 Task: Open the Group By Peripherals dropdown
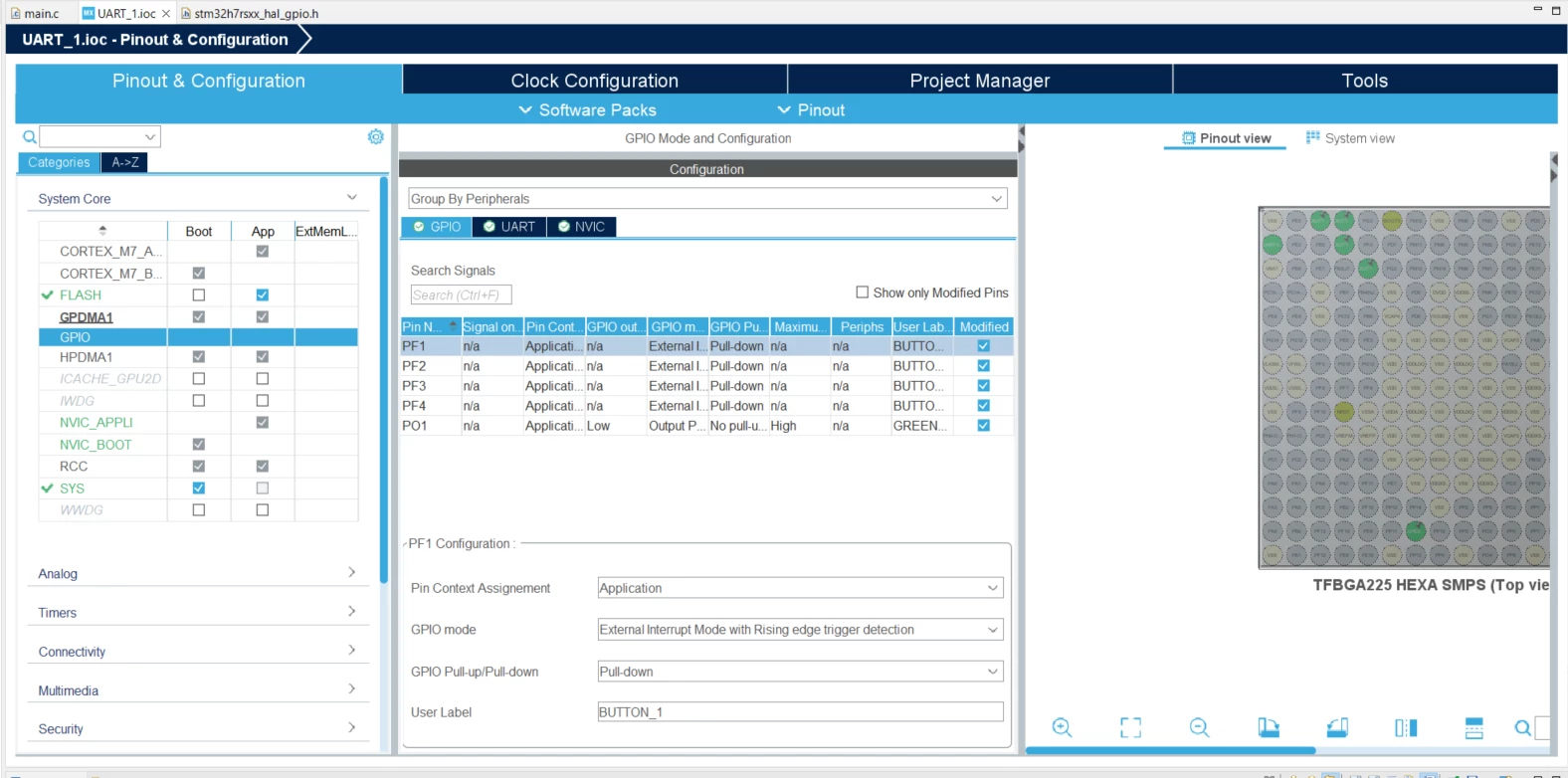tap(707, 199)
